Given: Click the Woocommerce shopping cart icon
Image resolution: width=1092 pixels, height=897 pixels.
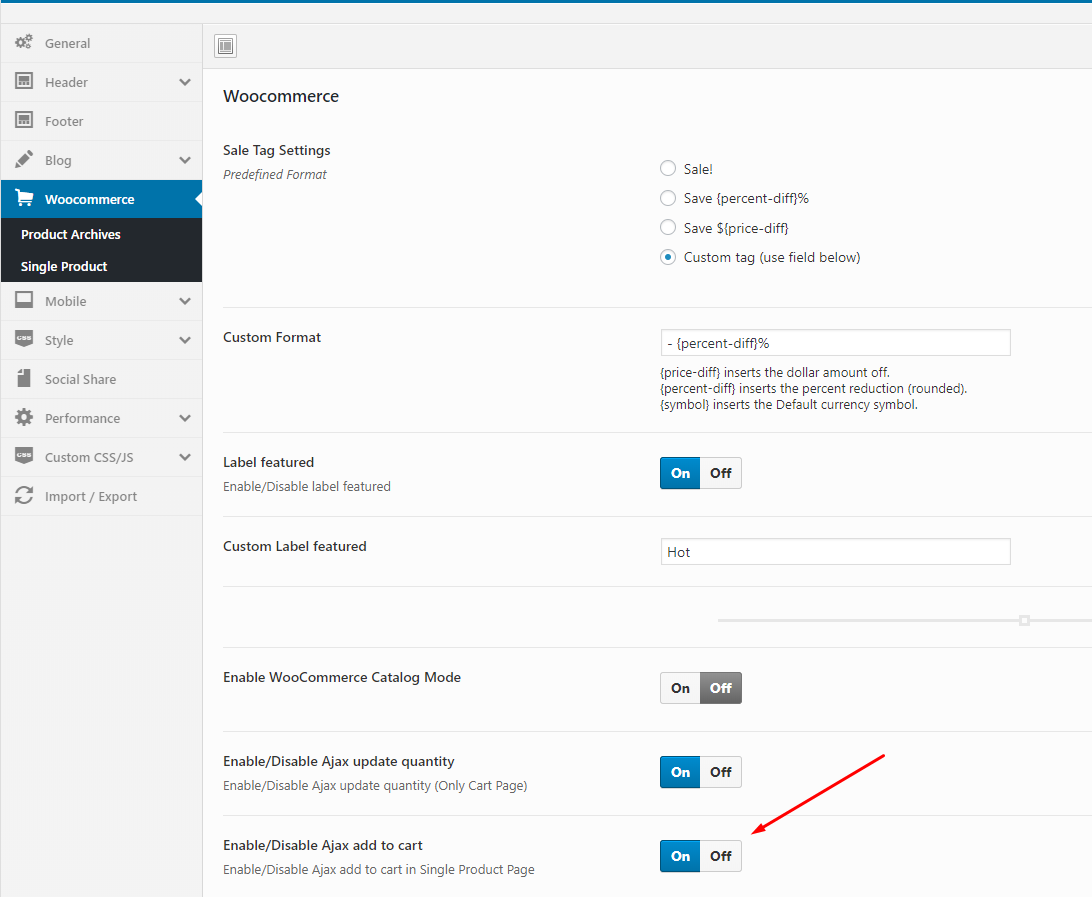Looking at the screenshot, I should pyautogui.click(x=24, y=199).
